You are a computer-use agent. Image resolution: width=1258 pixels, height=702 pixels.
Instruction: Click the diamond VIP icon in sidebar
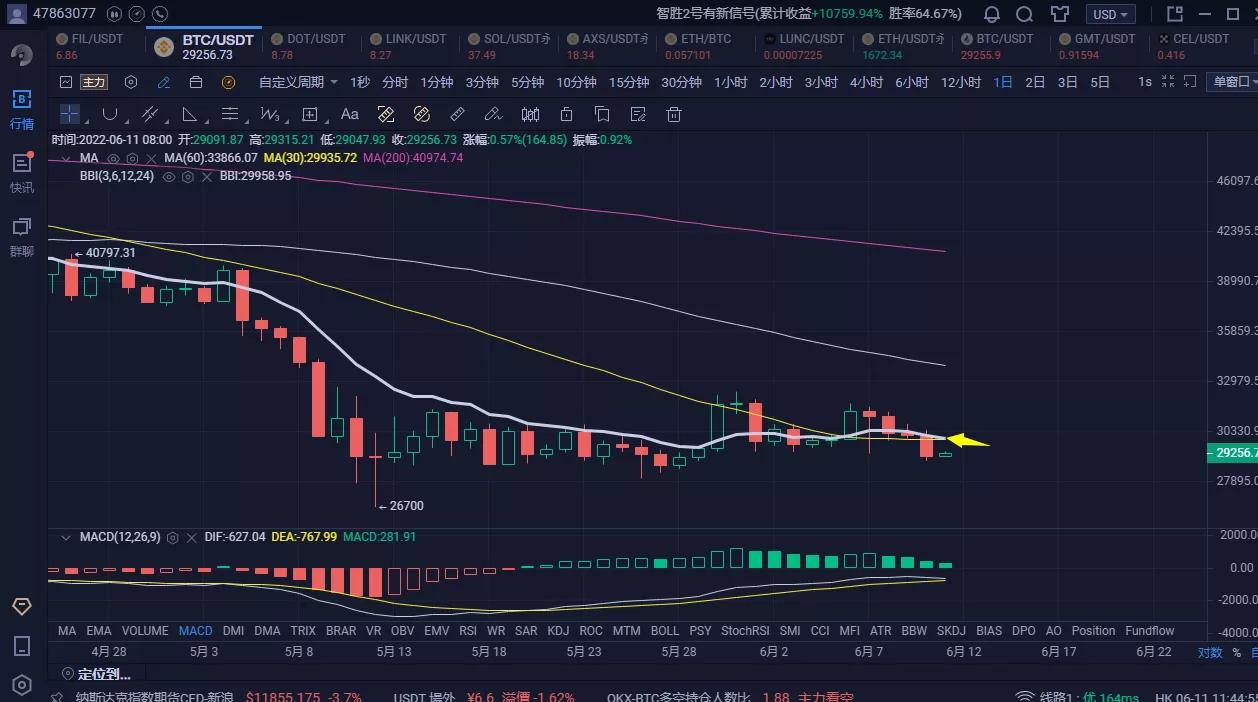[x=22, y=607]
